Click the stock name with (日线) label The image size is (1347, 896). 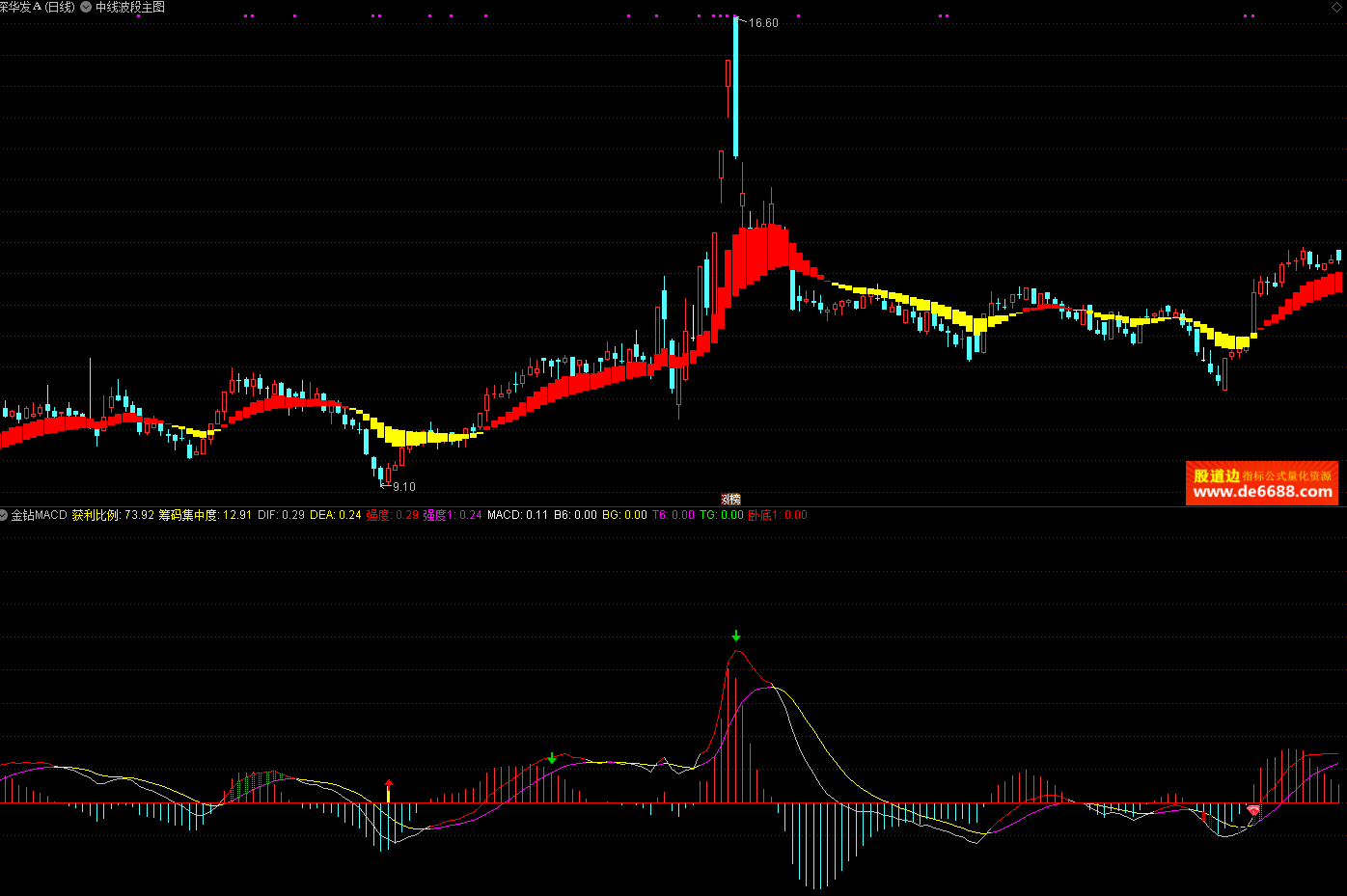[x=38, y=7]
